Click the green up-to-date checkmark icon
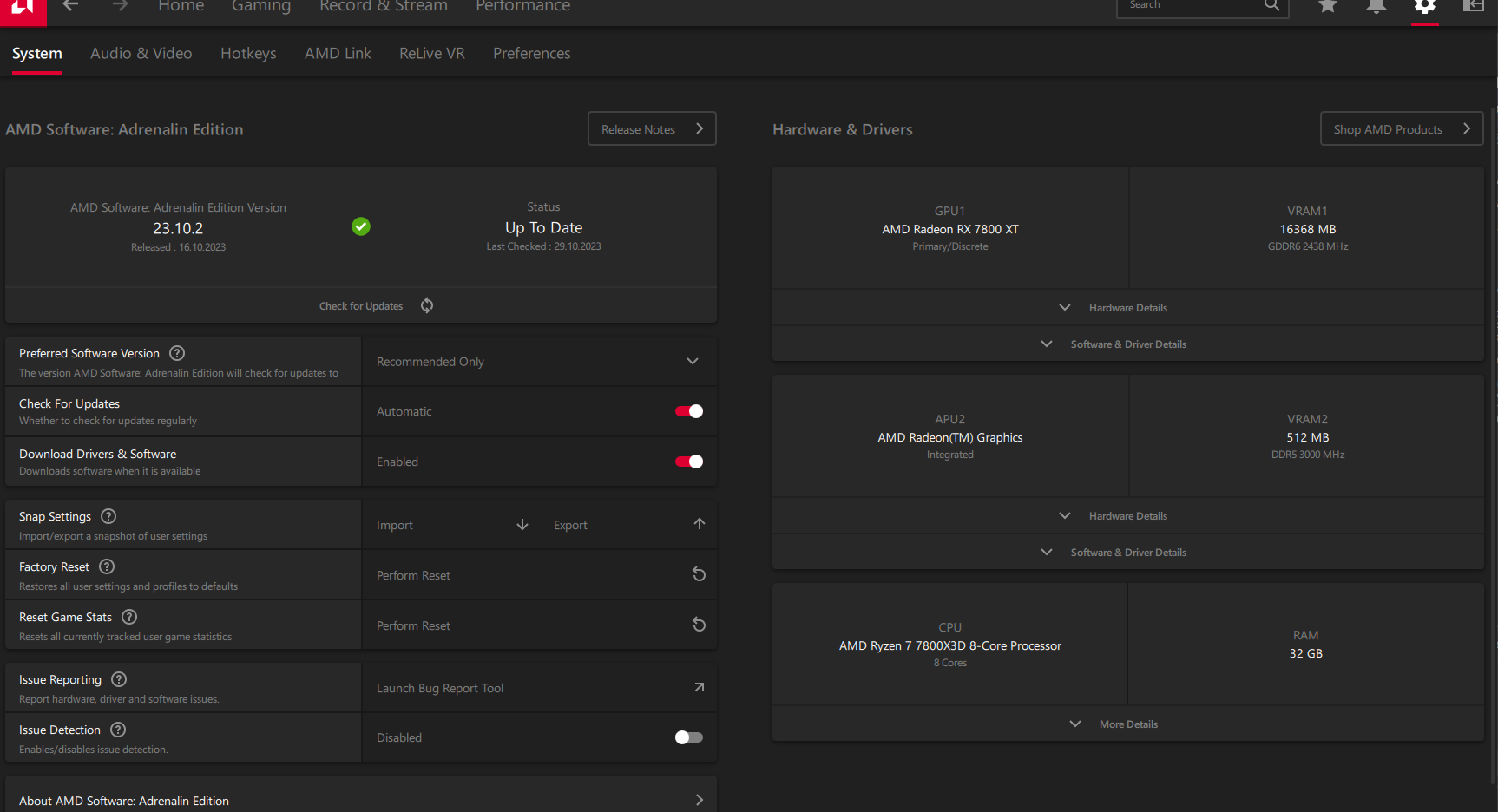Screen dimensions: 1498x812 point(361,226)
